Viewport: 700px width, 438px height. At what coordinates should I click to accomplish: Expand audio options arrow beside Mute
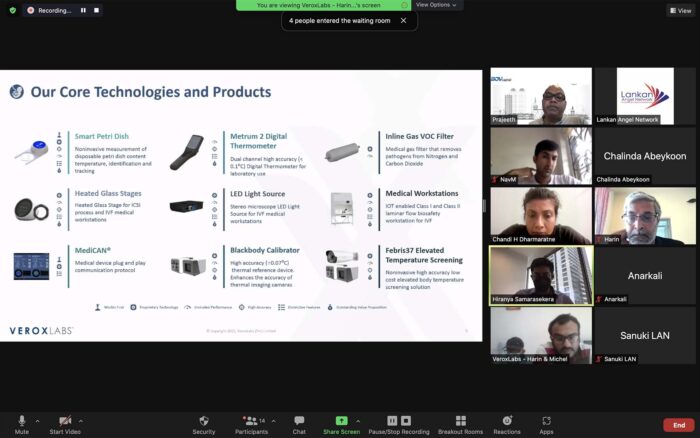(x=38, y=420)
